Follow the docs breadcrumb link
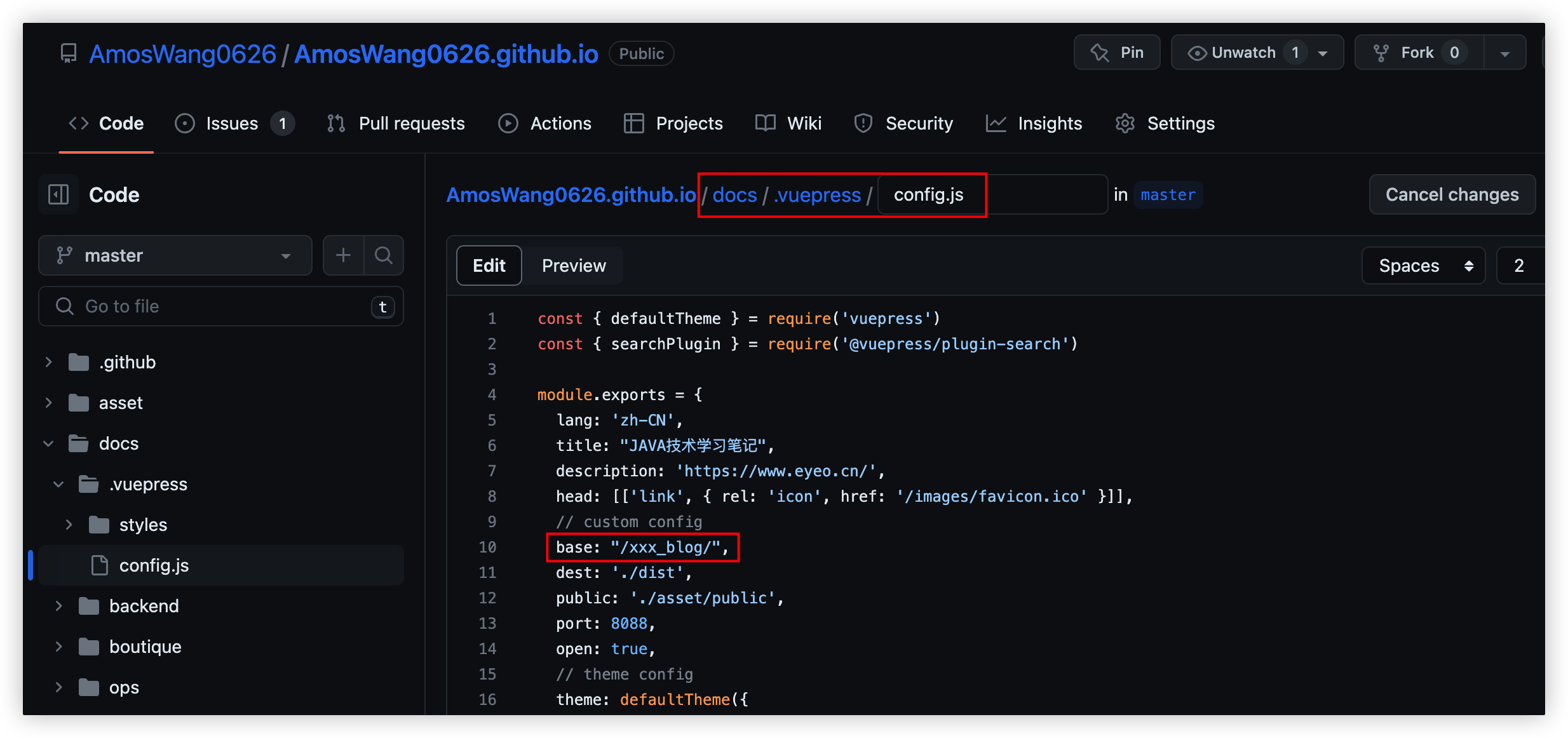This screenshot has height=738, width=1568. tap(734, 194)
